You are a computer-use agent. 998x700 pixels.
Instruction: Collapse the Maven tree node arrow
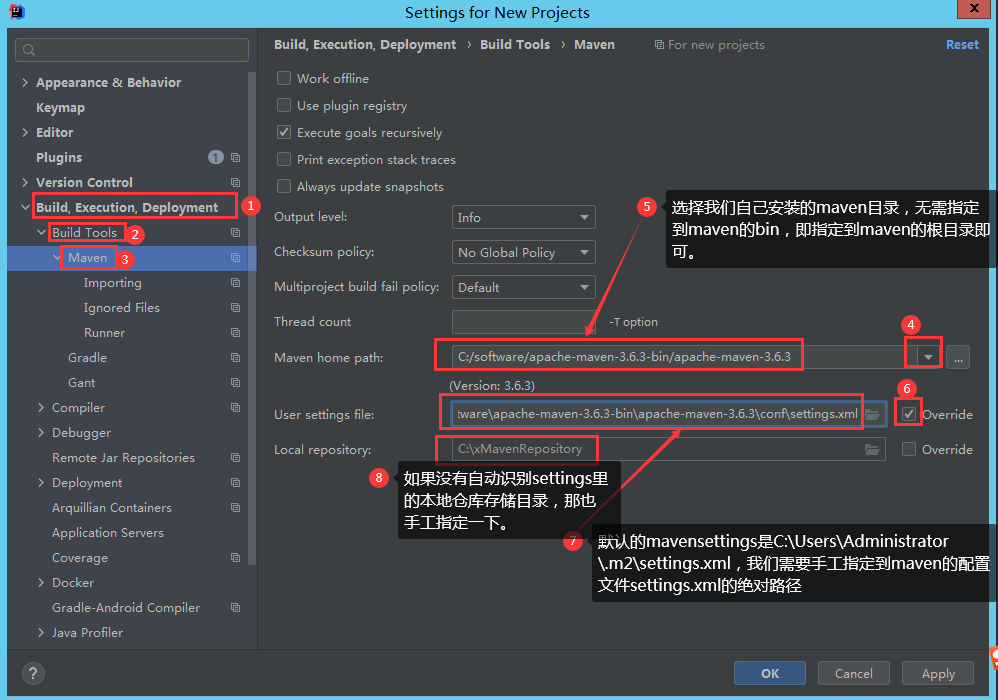57,258
